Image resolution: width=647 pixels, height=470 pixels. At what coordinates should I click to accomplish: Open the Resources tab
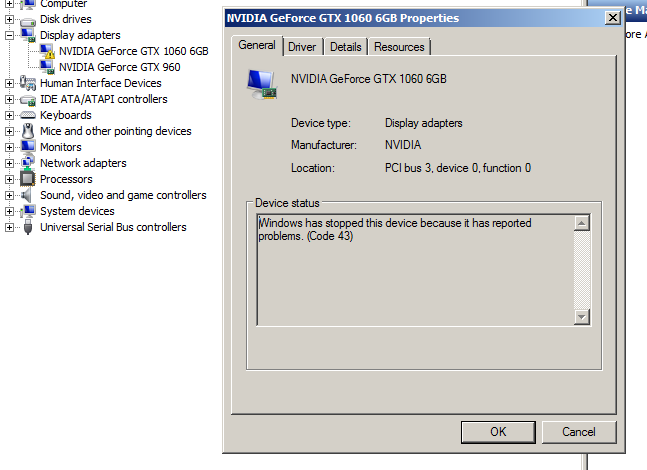399,47
